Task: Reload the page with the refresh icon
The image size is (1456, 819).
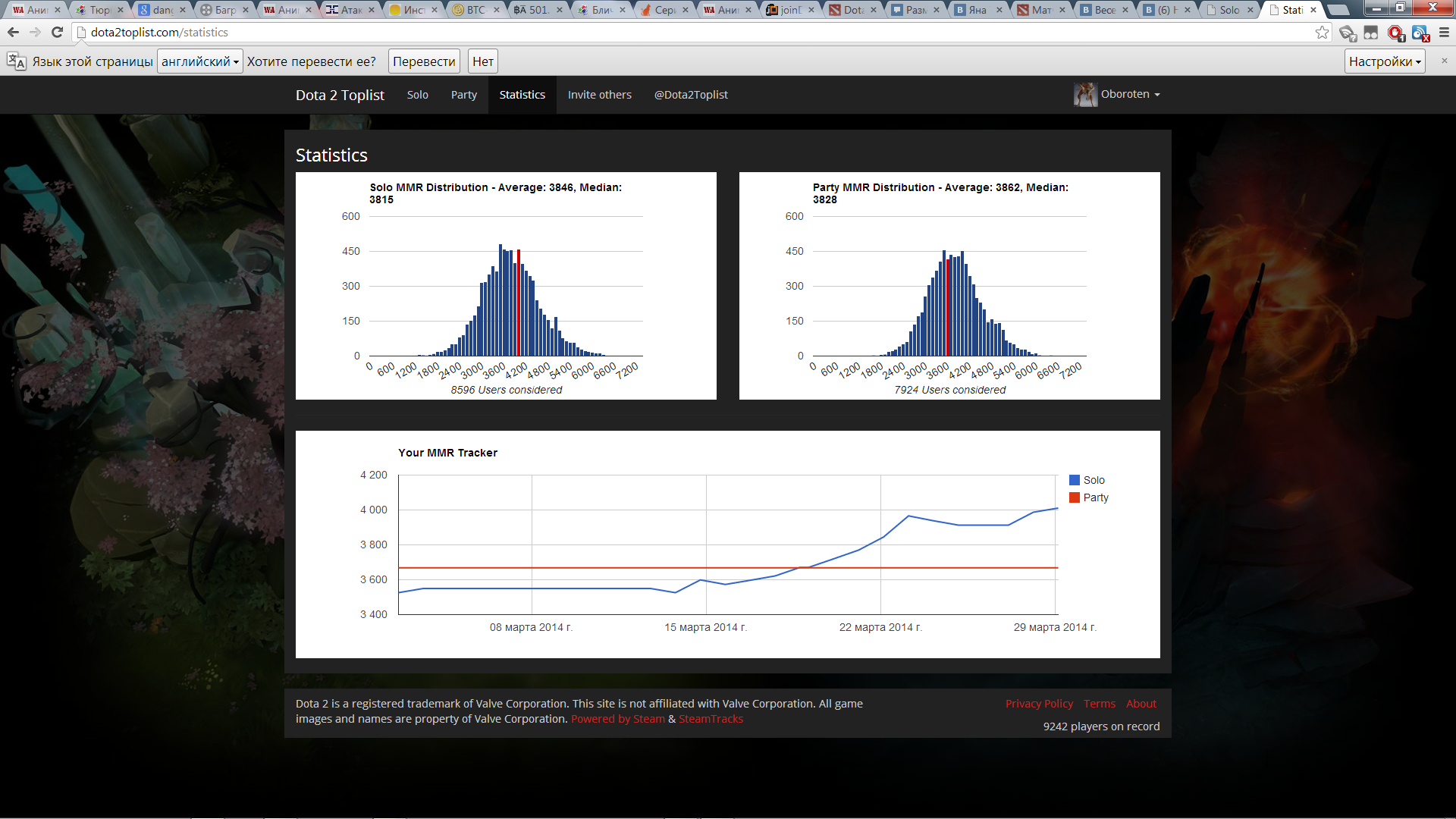Action: (57, 33)
